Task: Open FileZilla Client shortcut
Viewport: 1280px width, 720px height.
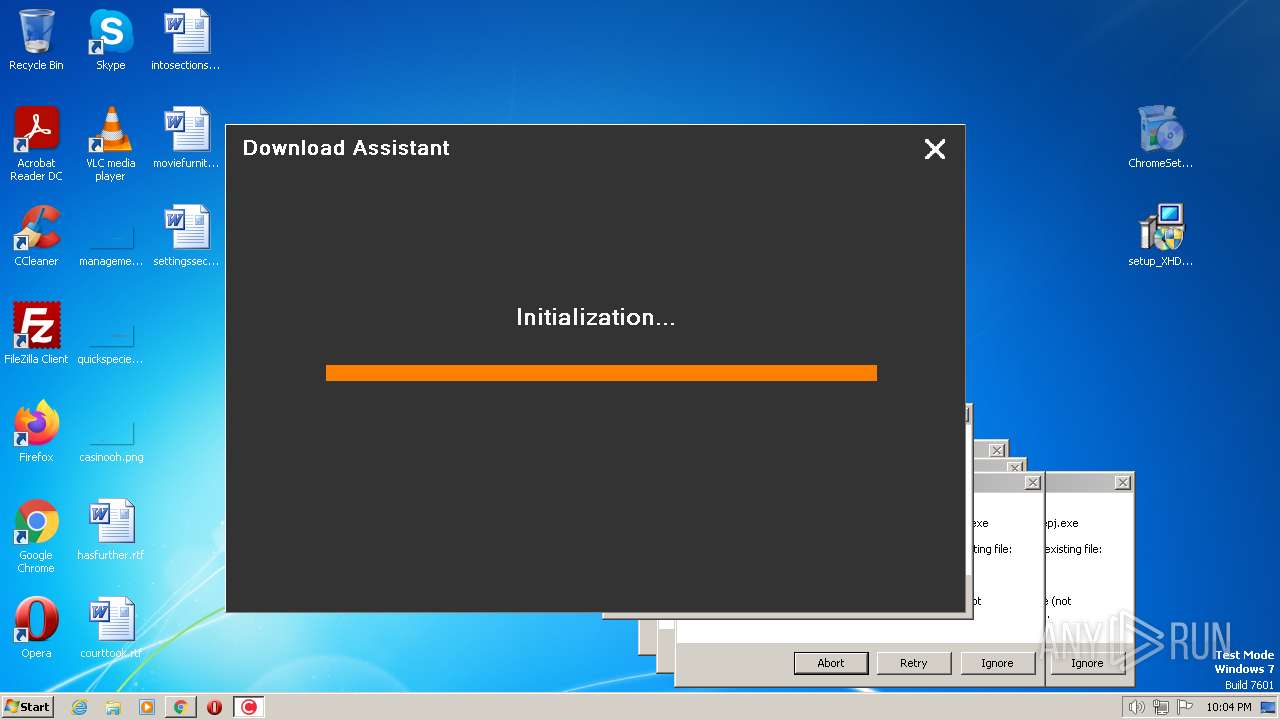Action: pyautogui.click(x=36, y=334)
